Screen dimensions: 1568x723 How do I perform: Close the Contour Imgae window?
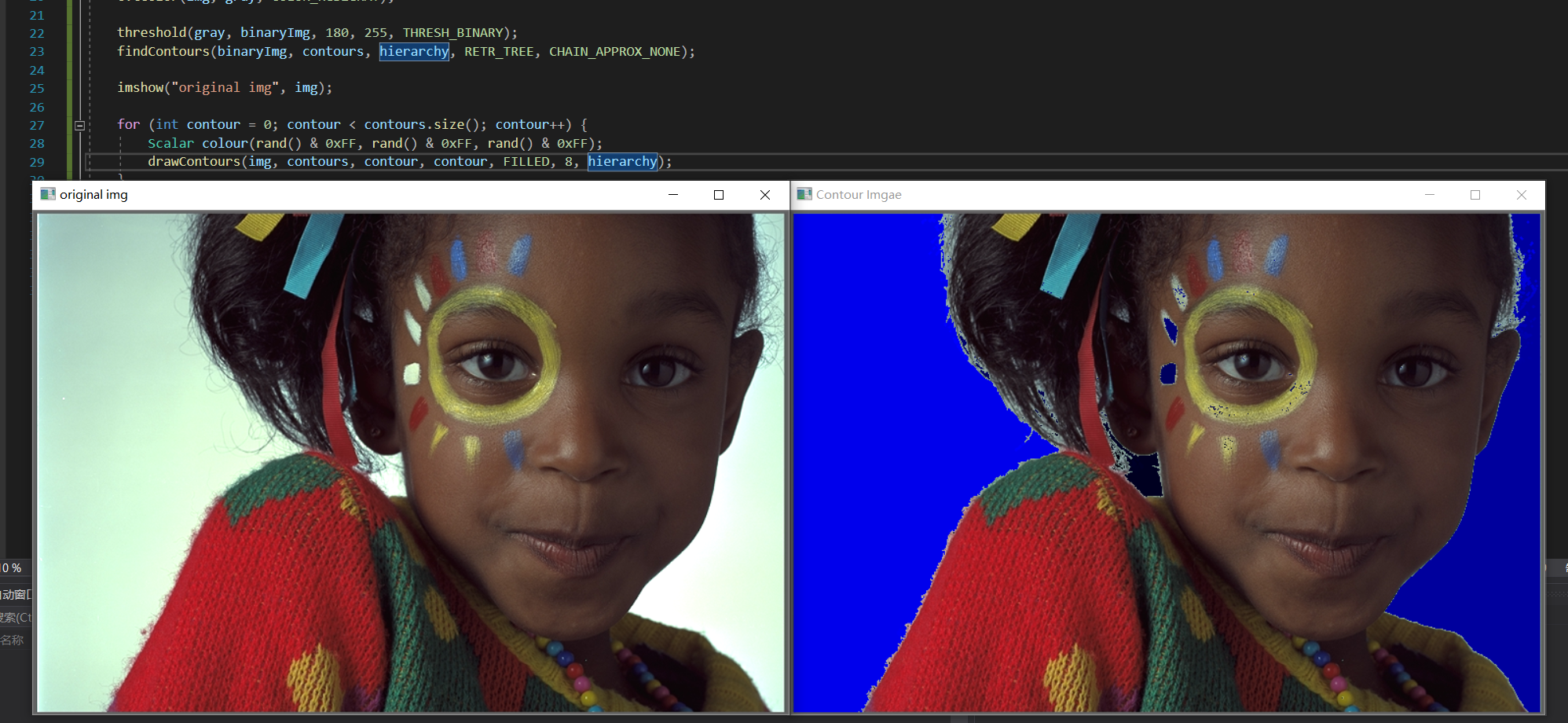tap(1522, 195)
